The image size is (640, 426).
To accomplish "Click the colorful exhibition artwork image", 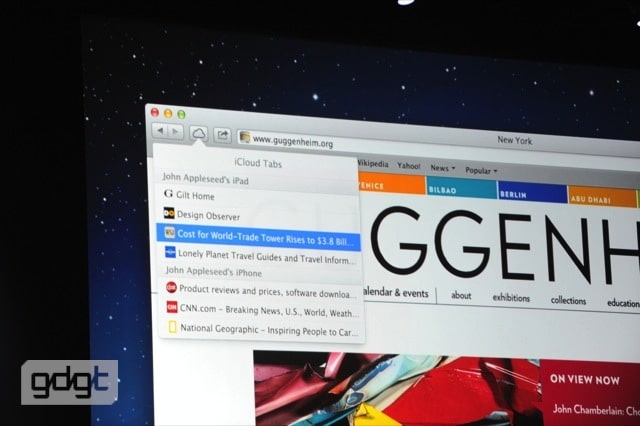I will click(x=397, y=388).
